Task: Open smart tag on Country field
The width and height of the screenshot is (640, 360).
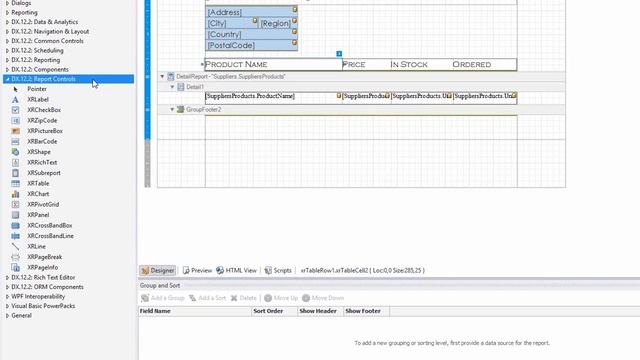Action: [294, 31]
